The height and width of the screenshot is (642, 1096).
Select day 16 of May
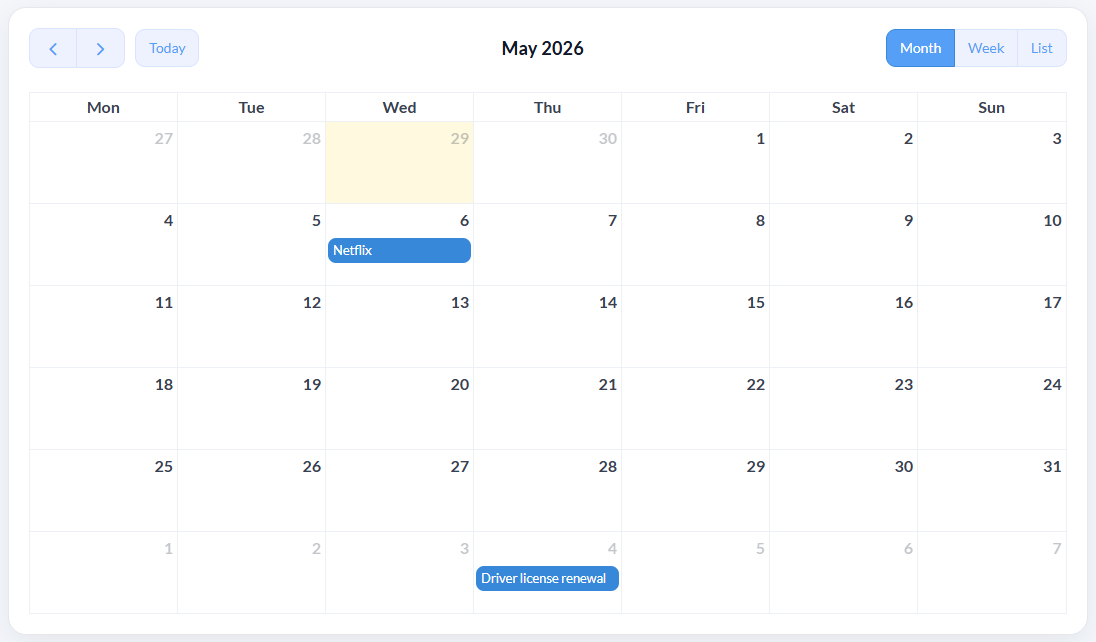844,327
